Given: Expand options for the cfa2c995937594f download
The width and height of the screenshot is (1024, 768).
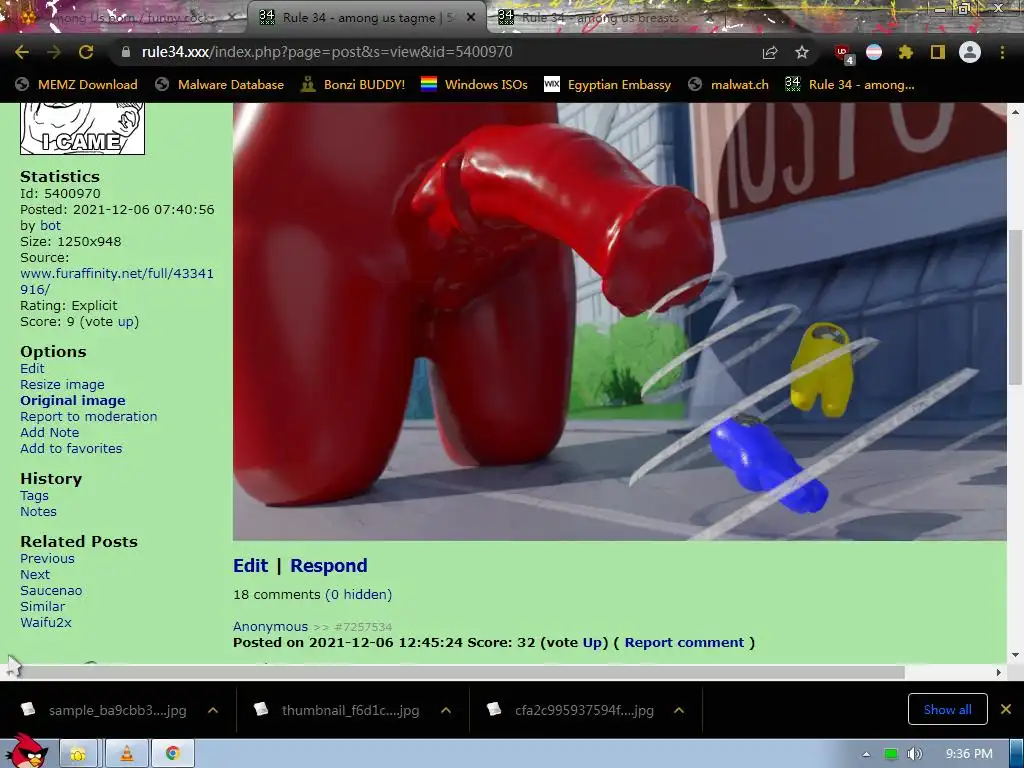Looking at the screenshot, I should [x=679, y=710].
